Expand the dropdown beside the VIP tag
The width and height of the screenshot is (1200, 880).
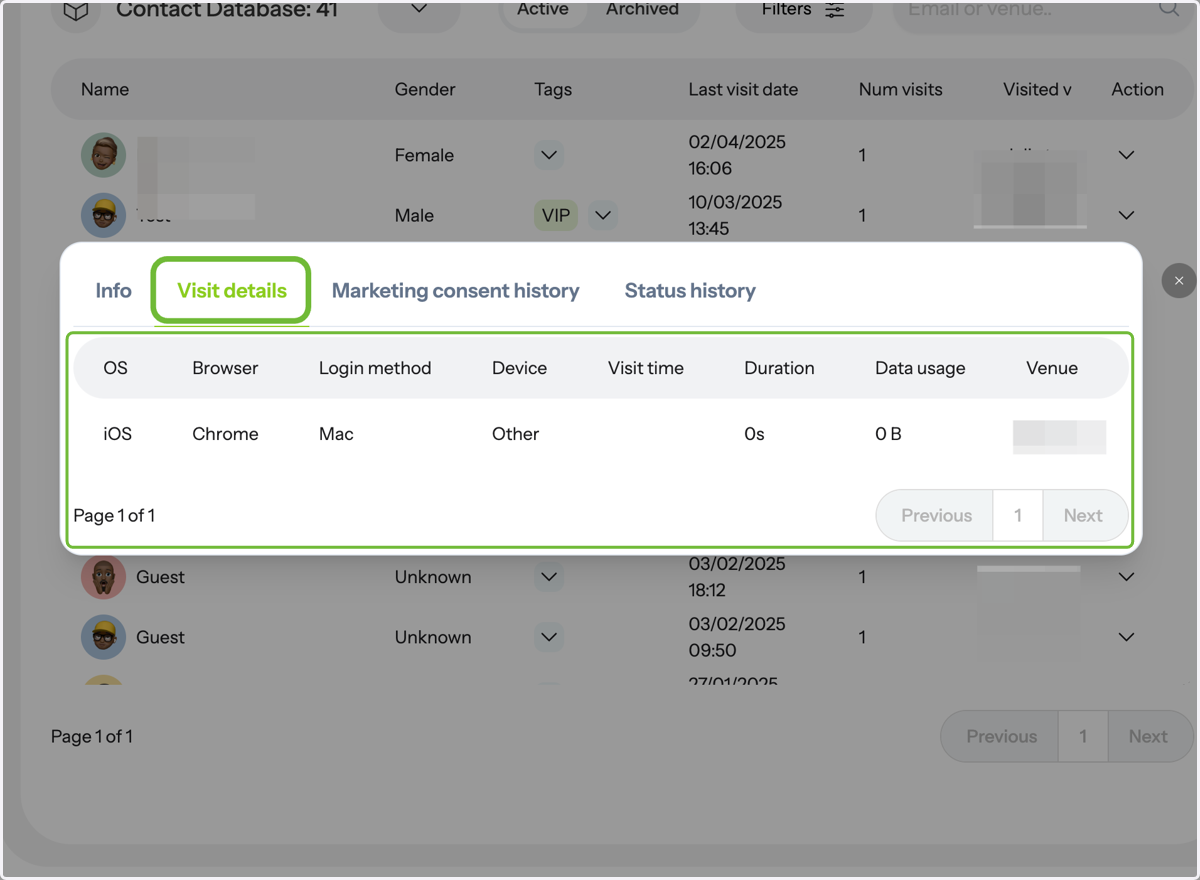(x=602, y=215)
